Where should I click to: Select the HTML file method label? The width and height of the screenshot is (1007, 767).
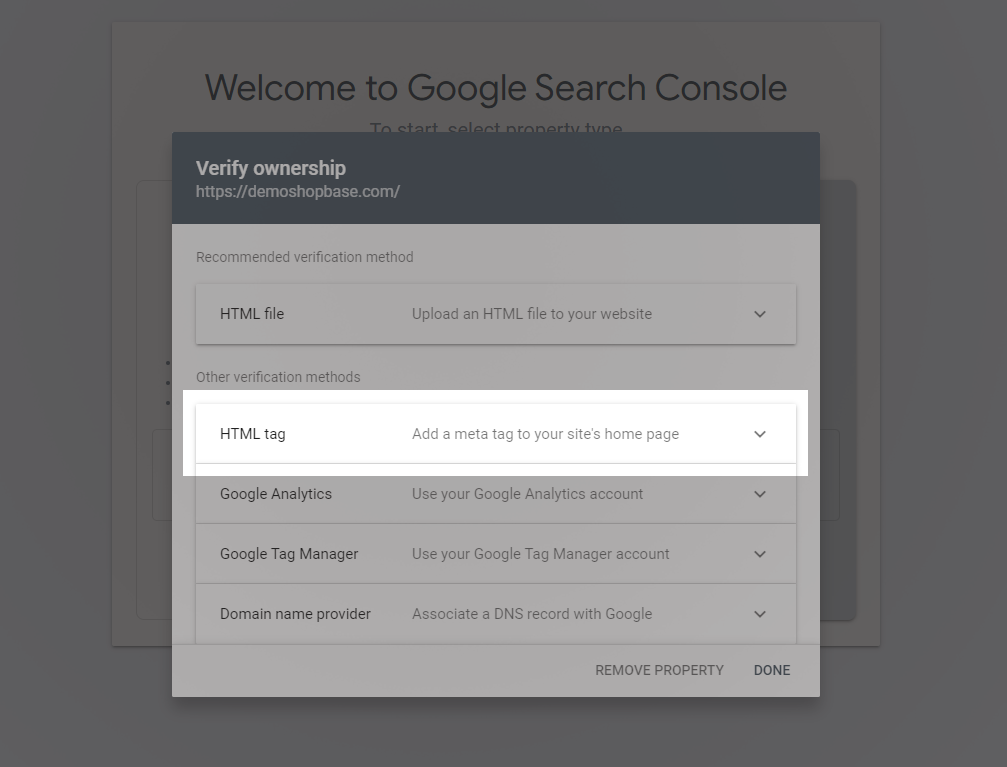(x=252, y=314)
